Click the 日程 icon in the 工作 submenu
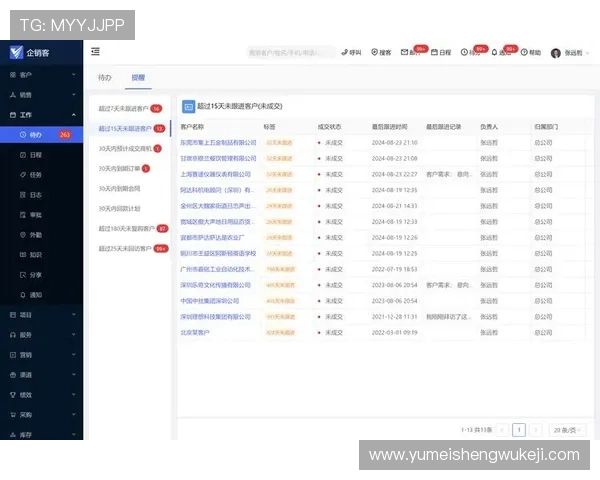 [23, 155]
